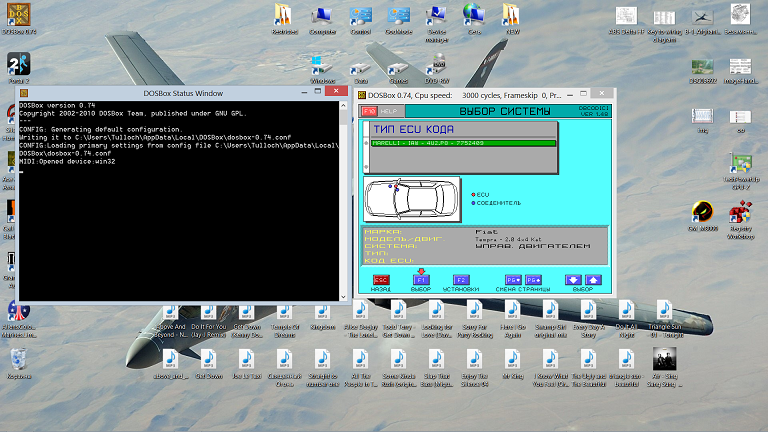The height and width of the screenshot is (432, 768).
Task: Click the up arrow selection key
Action: [x=593, y=281]
